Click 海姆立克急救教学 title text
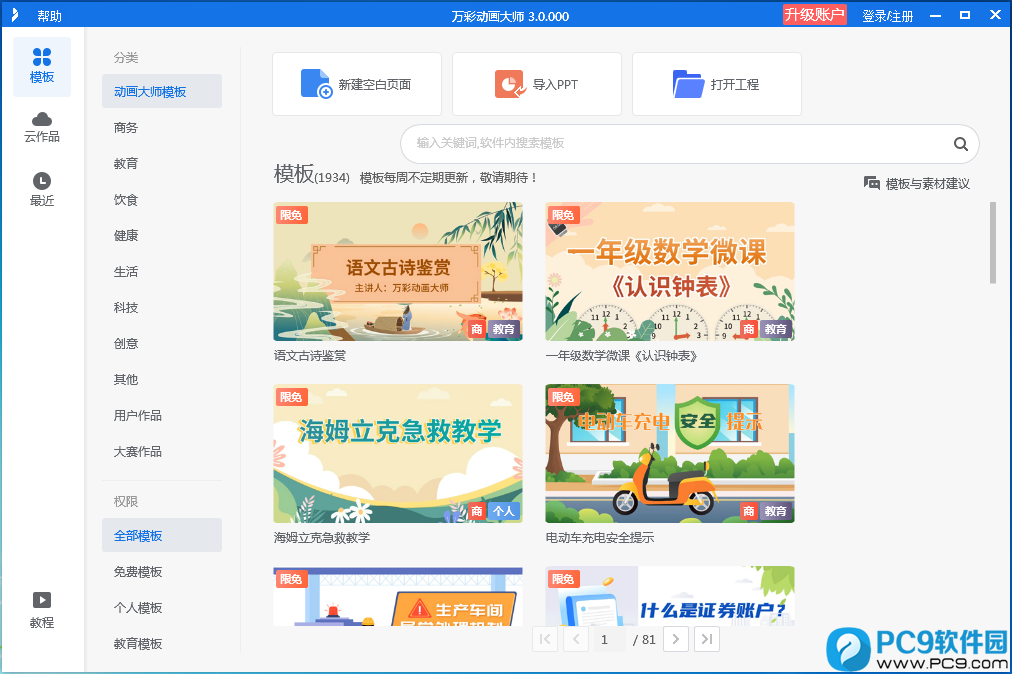 (x=321, y=537)
